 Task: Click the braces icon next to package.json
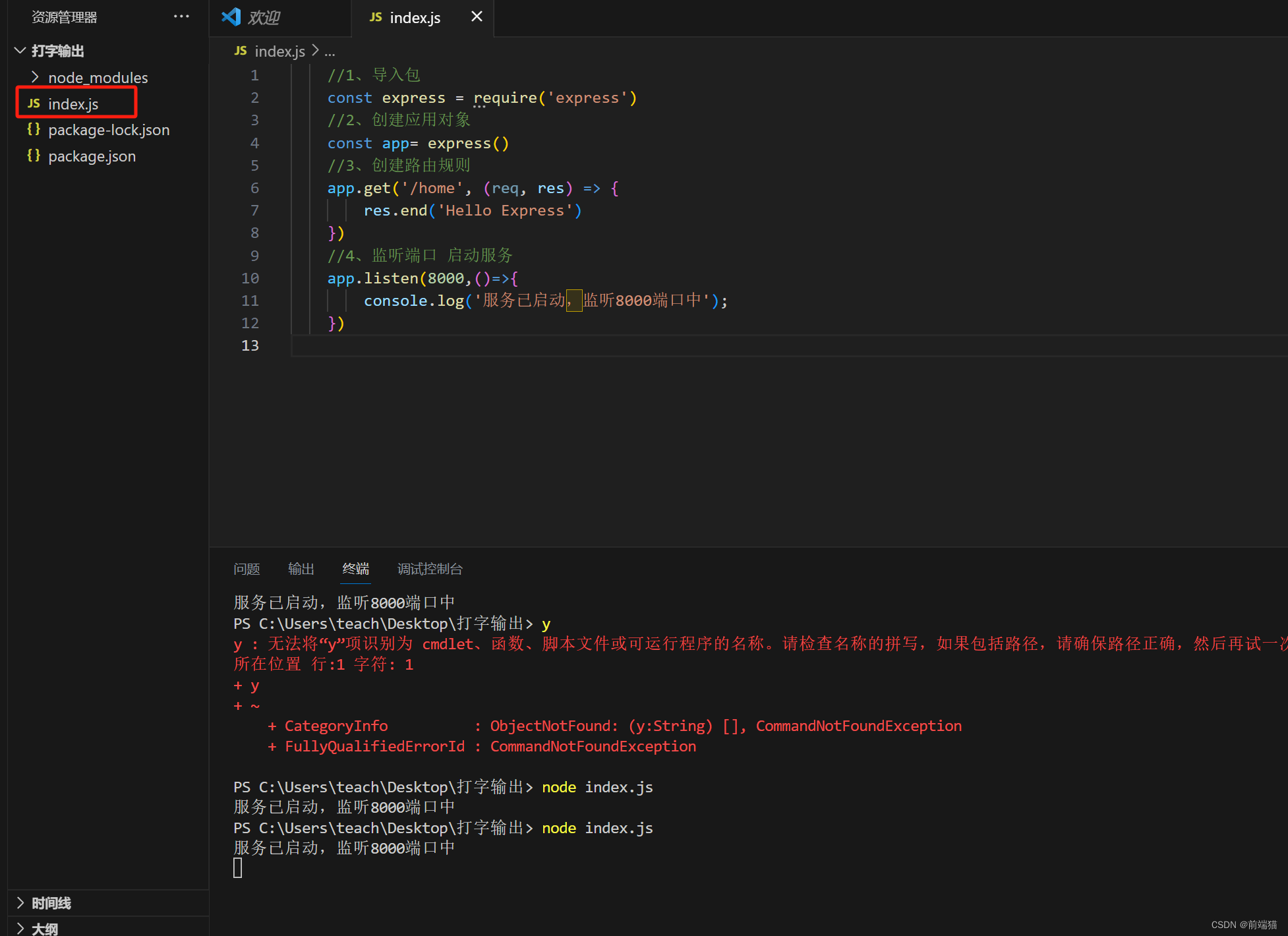(34, 156)
